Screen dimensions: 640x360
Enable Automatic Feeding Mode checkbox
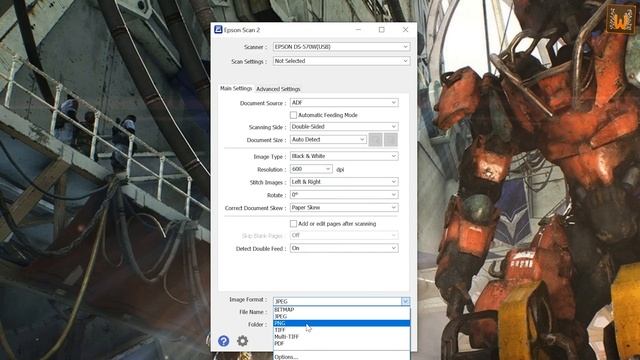(293, 115)
